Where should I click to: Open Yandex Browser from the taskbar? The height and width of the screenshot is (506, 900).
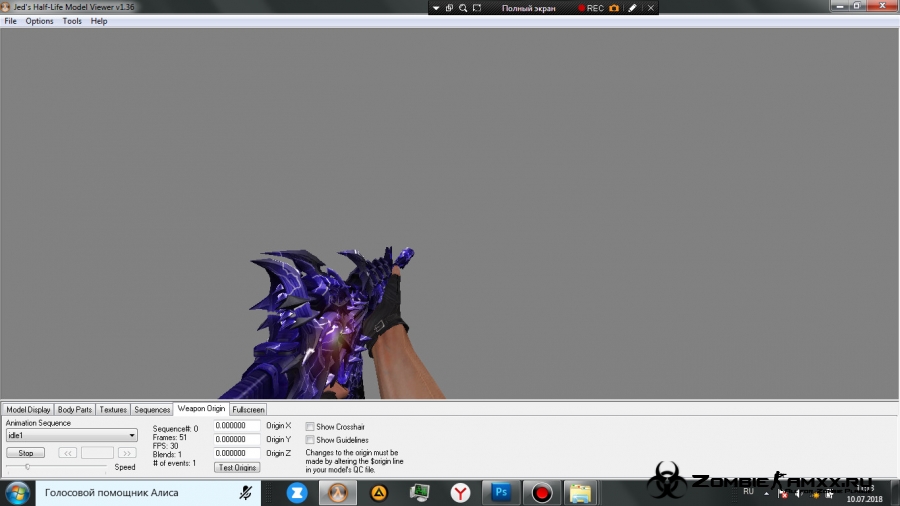pyautogui.click(x=460, y=493)
